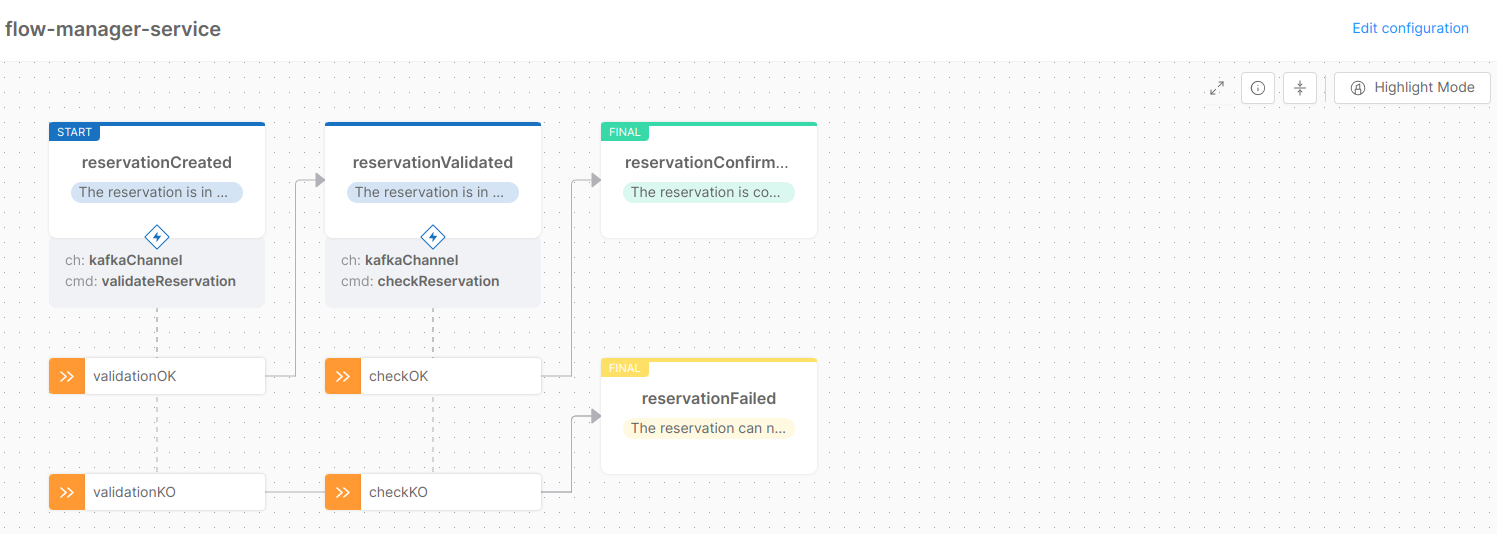1497x534 pixels.
Task: Click orange arrow icon of validationKO
Action: pos(67,492)
